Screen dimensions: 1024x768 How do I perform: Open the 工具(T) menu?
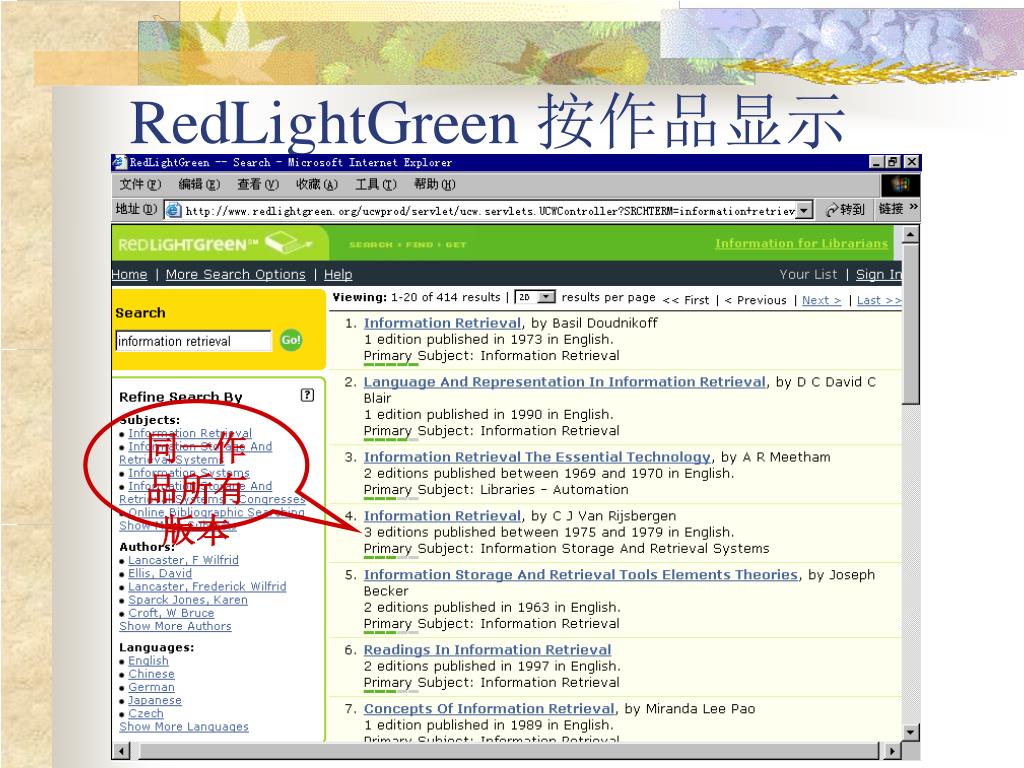tap(376, 185)
